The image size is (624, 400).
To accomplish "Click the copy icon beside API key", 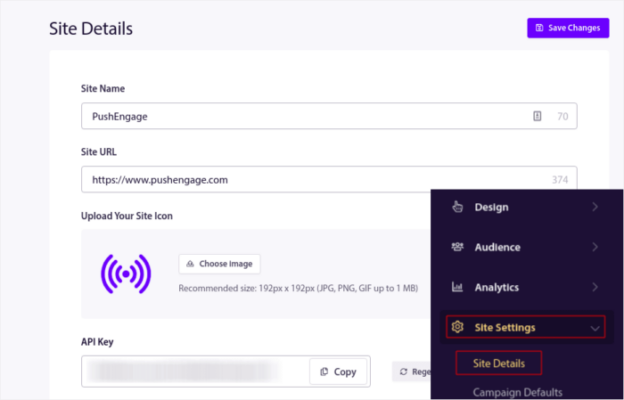I will coord(324,372).
